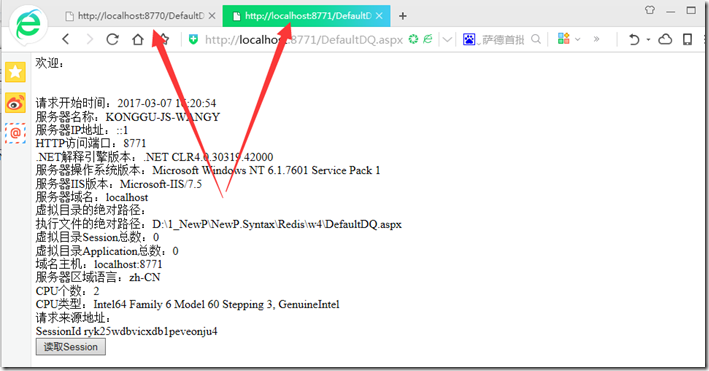The image size is (709, 371).
Task: Reload the page with refresh icon
Action: (x=113, y=39)
